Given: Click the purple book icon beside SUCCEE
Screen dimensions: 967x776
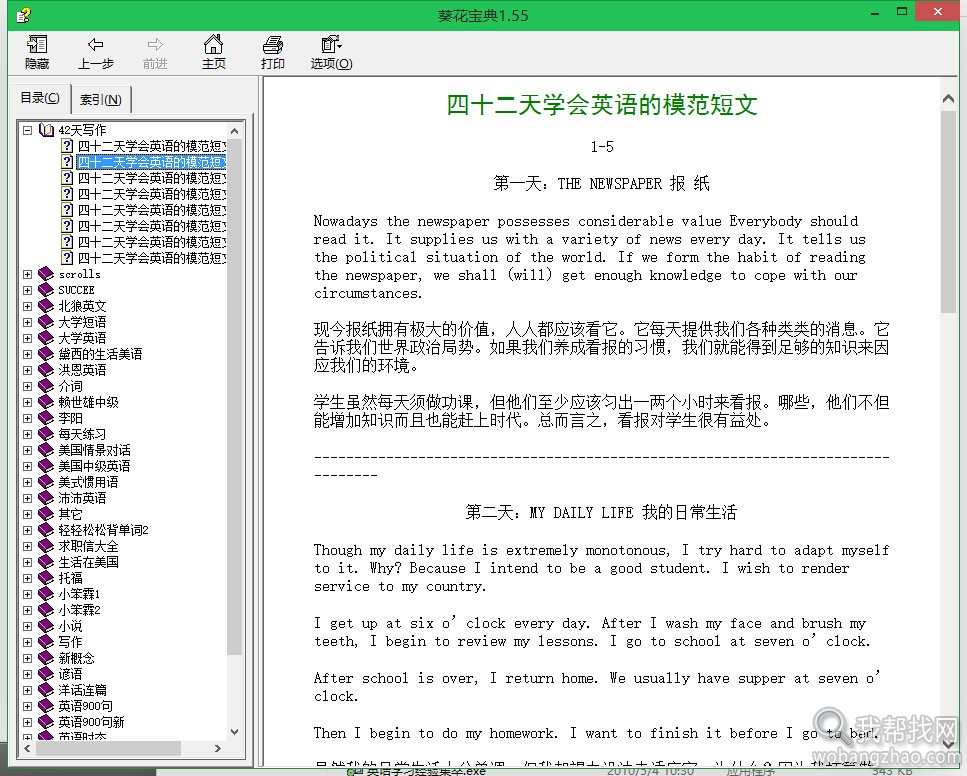Looking at the screenshot, I should click(46, 290).
